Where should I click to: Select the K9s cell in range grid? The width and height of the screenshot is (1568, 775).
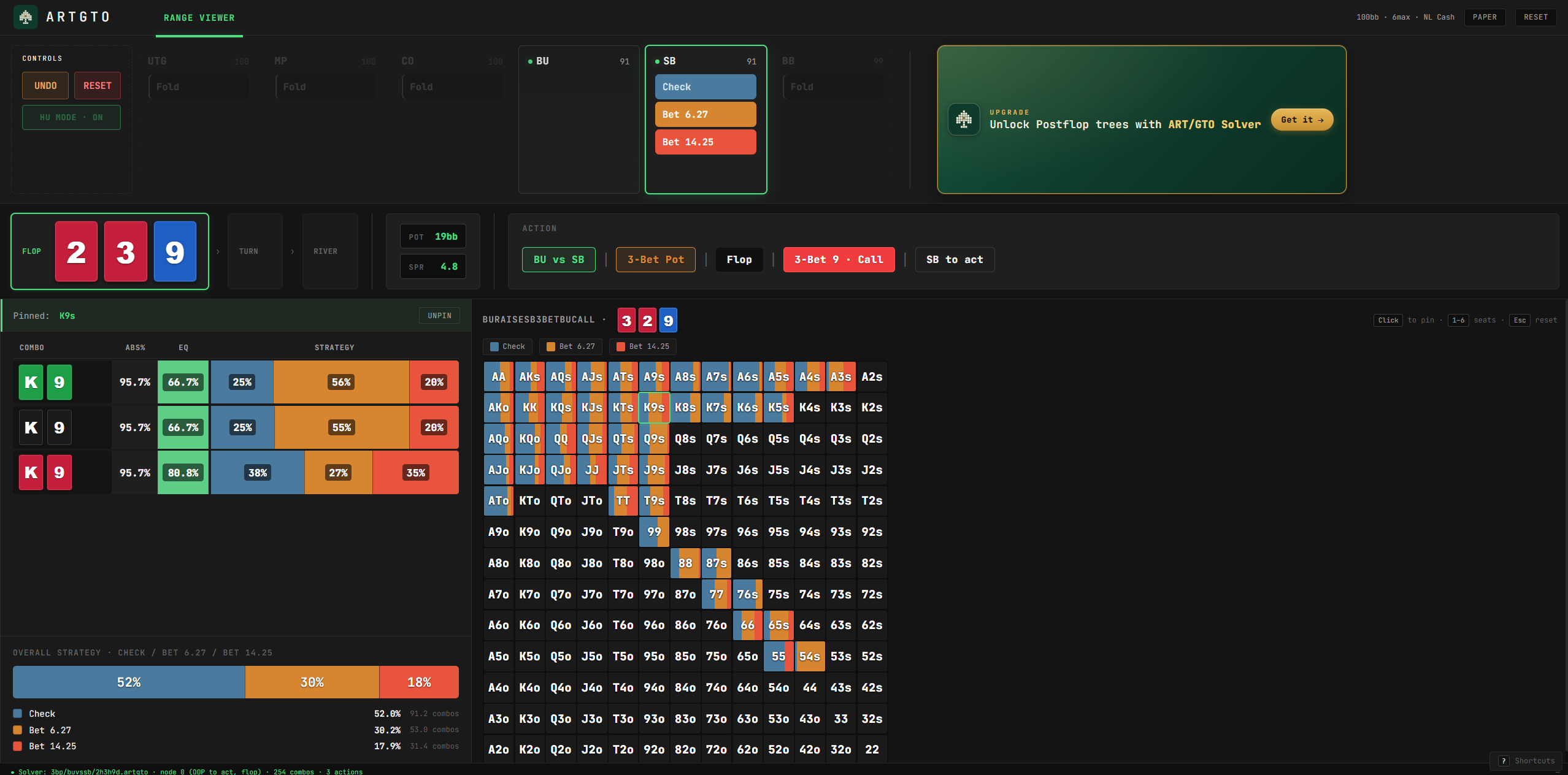coord(654,407)
